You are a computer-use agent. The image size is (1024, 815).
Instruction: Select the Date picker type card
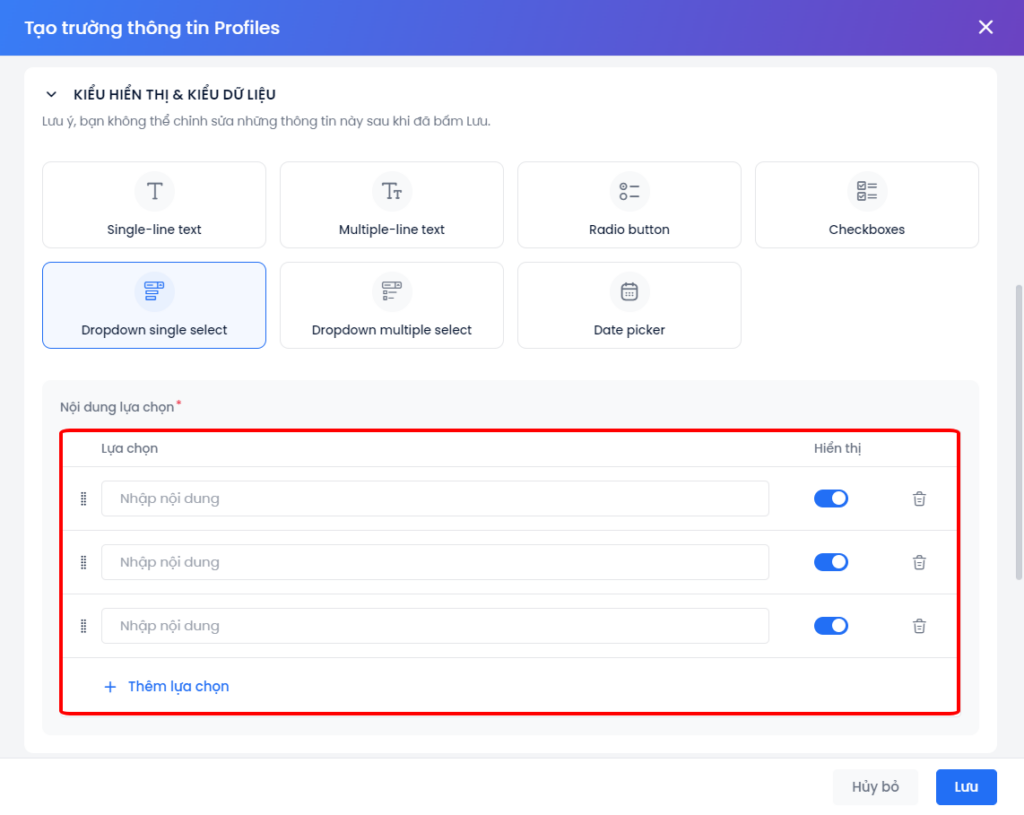(629, 306)
